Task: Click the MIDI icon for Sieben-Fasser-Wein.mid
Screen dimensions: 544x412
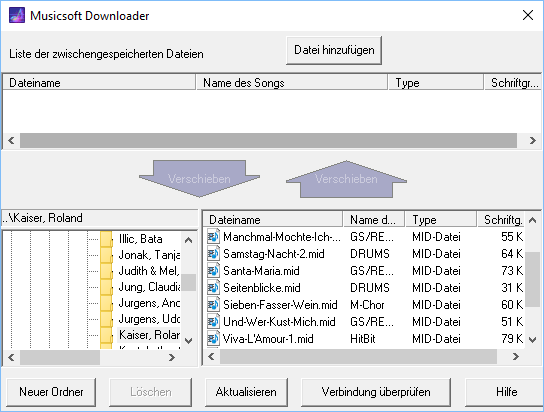Action: [213, 305]
